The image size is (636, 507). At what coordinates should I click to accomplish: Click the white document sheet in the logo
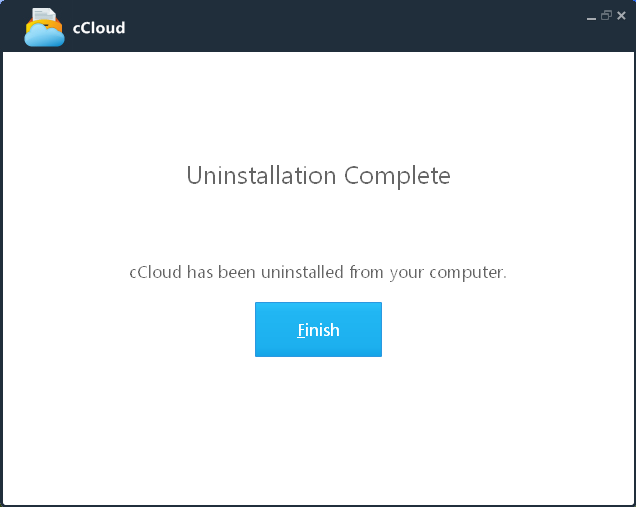tap(44, 15)
